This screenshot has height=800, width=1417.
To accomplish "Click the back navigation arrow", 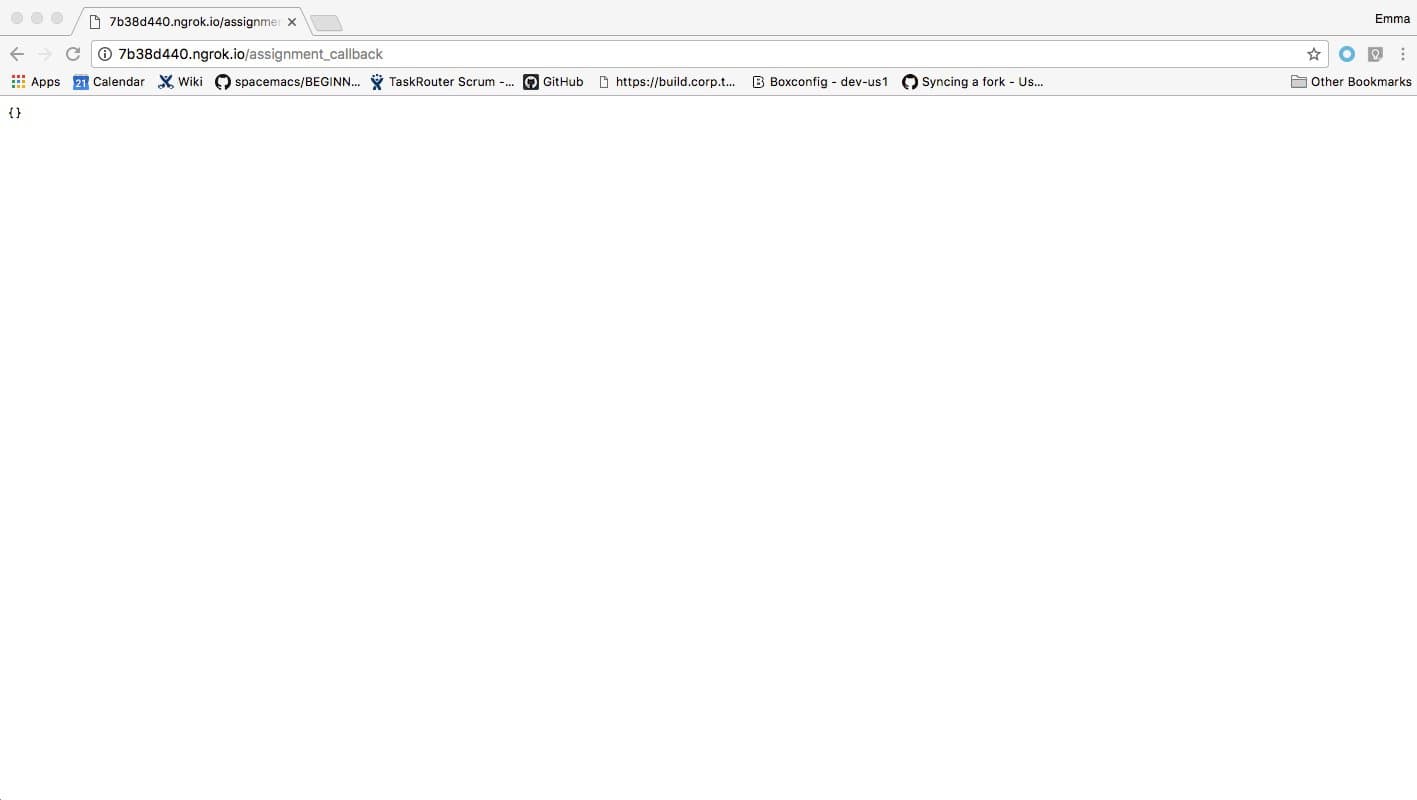I will pyautogui.click(x=16, y=53).
